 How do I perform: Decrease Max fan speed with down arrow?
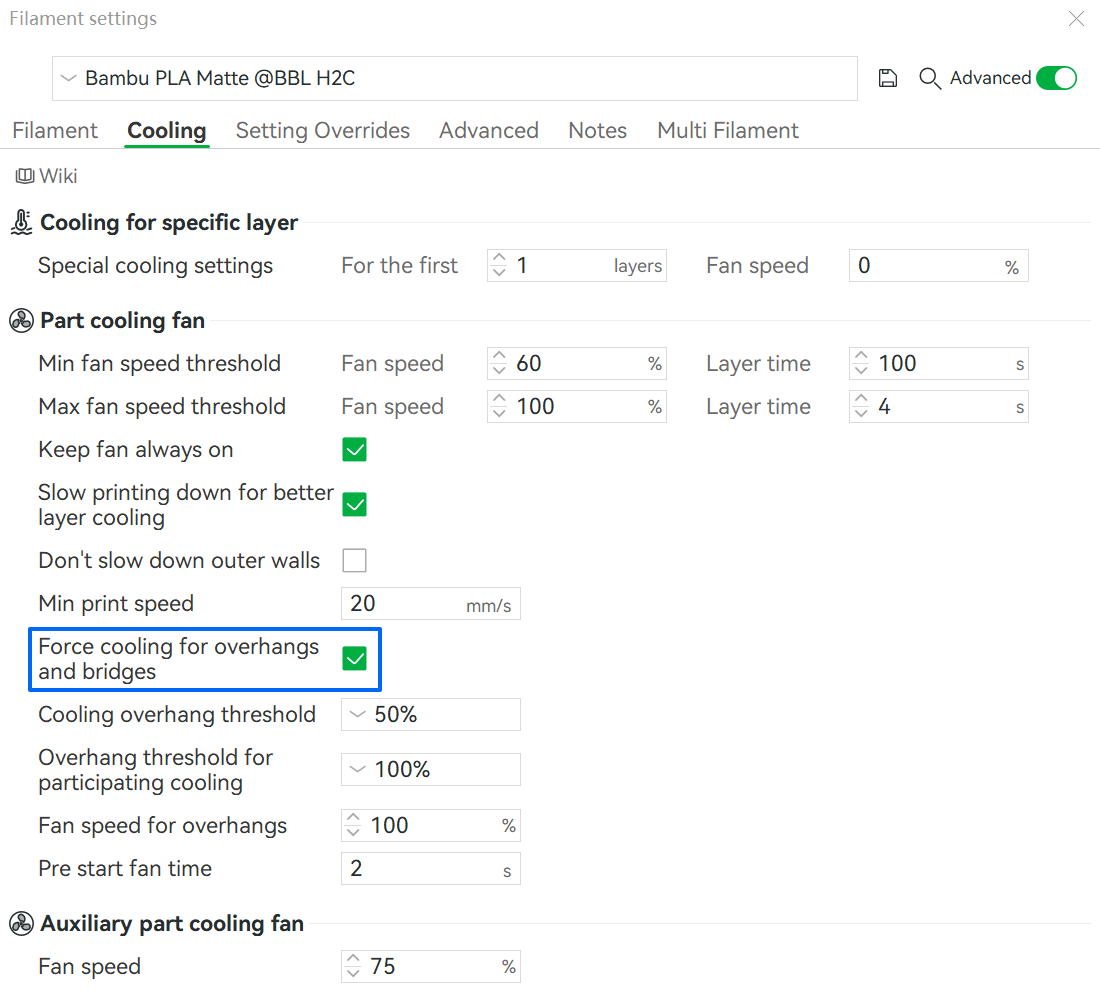pos(499,414)
